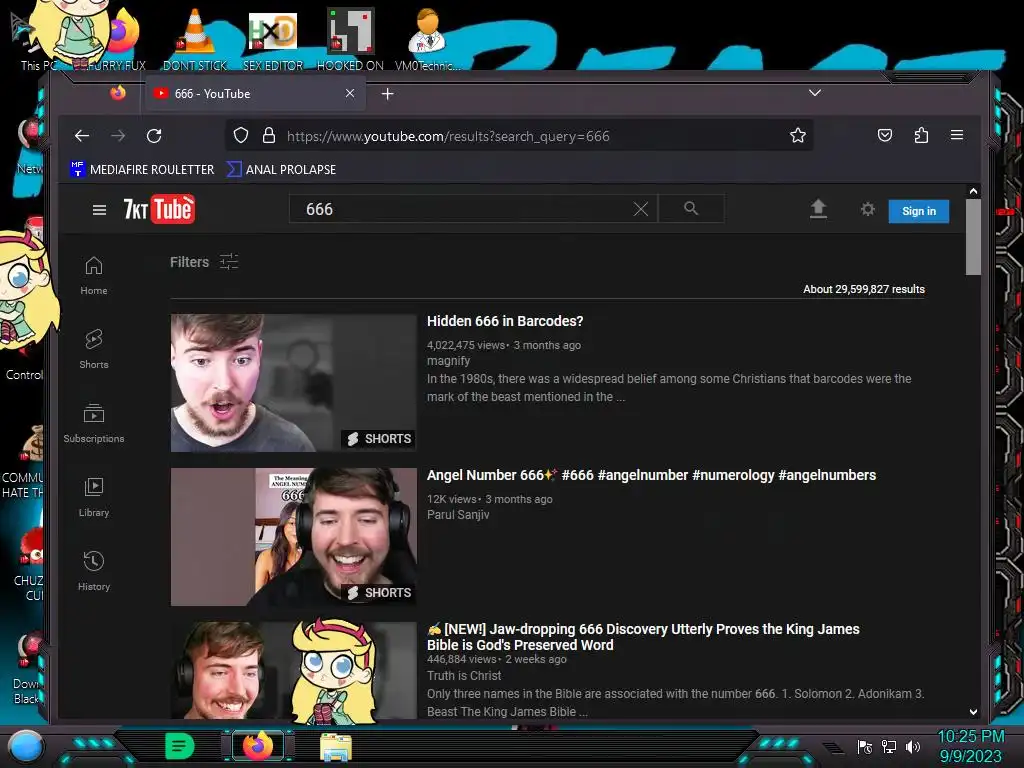Click the volume speaker tray icon
Screen dimensions: 1024x768
point(913,746)
